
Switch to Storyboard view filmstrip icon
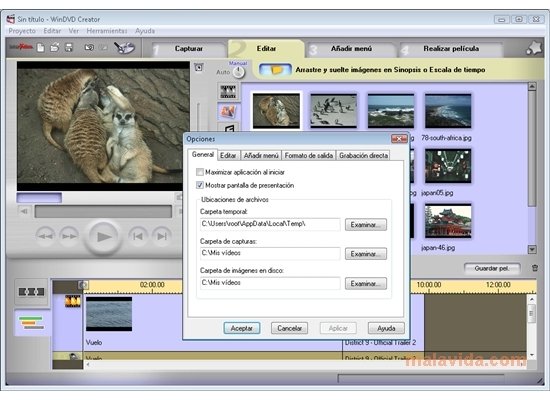pos(31,292)
